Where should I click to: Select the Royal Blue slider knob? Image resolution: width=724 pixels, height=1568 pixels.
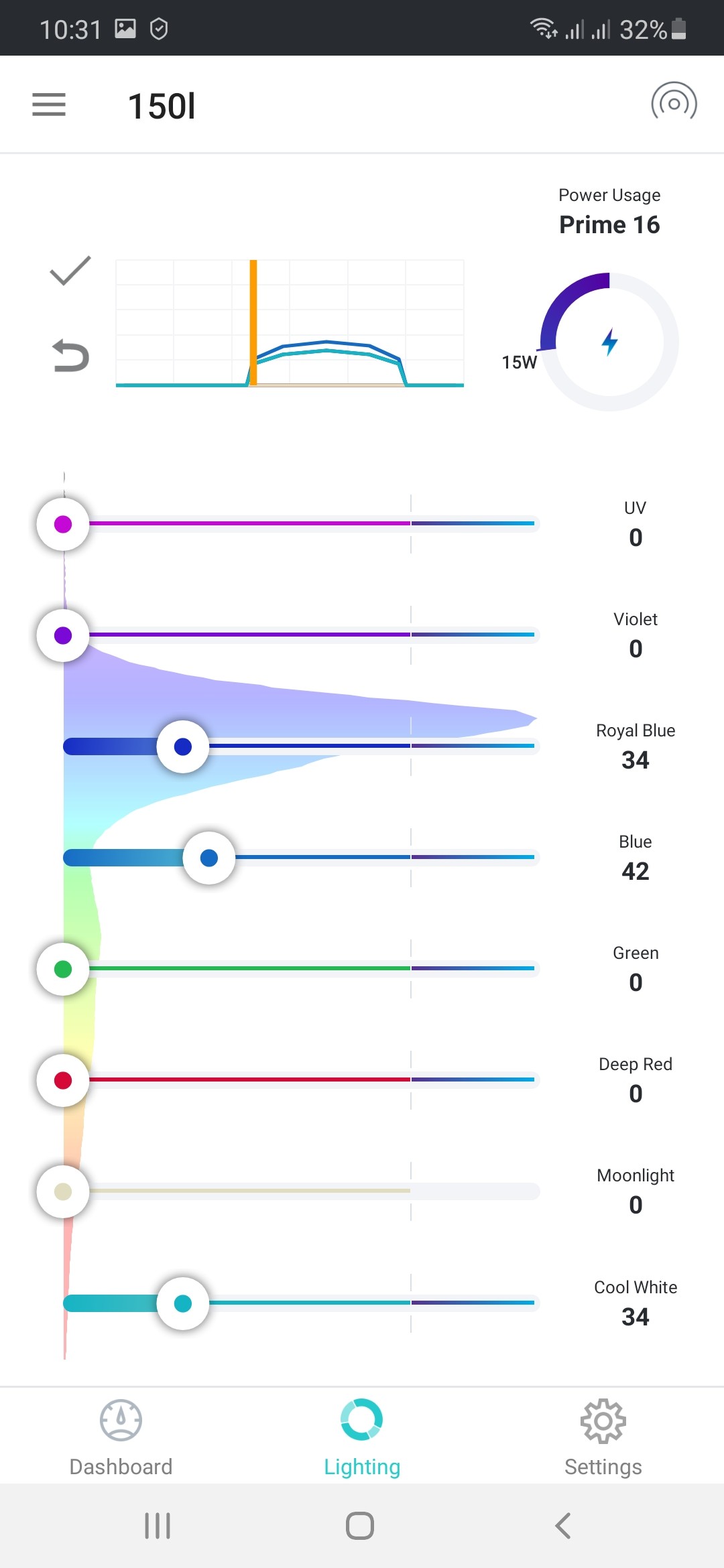click(x=183, y=746)
